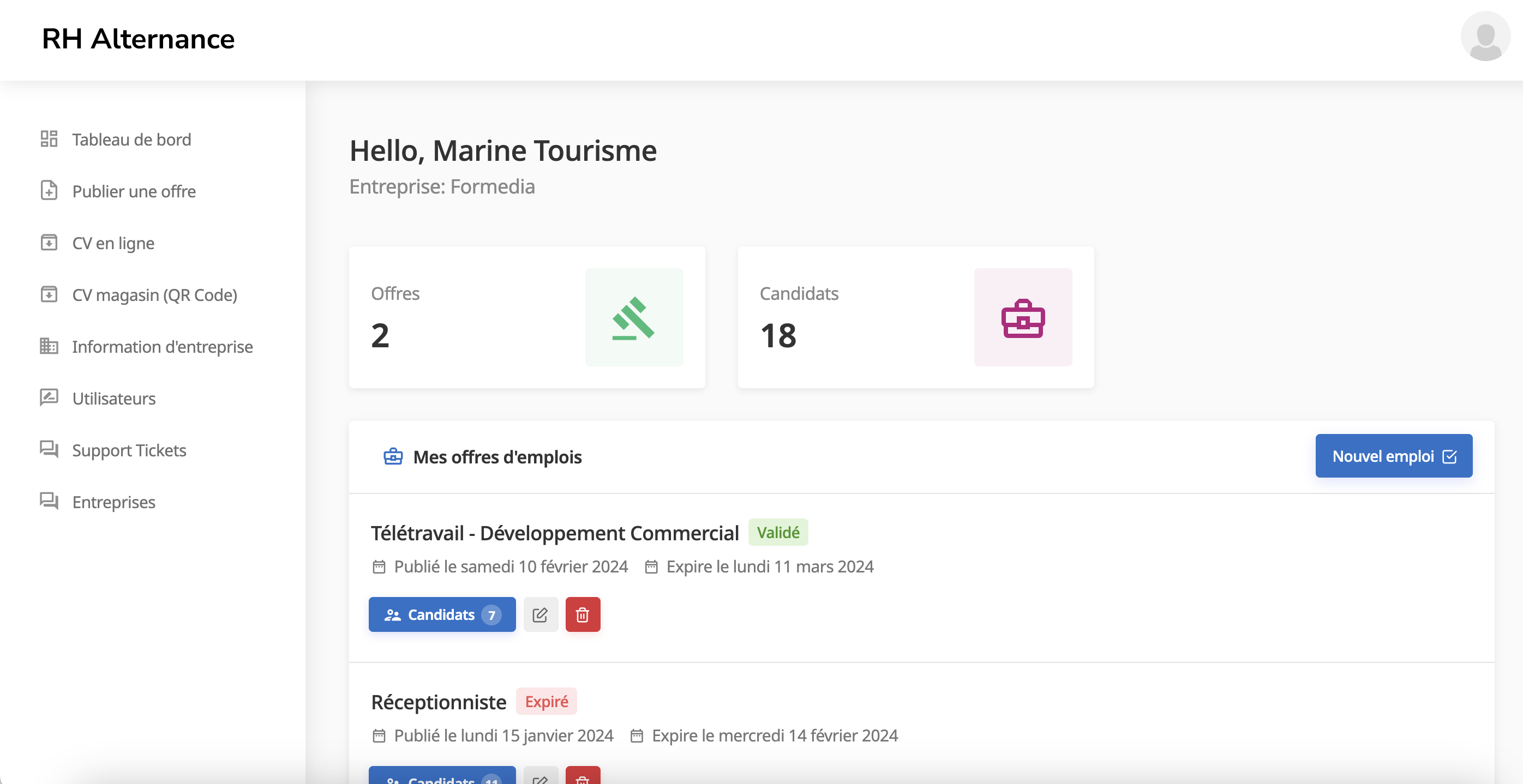Click the pink briefcase Candidats icon

[1022, 317]
